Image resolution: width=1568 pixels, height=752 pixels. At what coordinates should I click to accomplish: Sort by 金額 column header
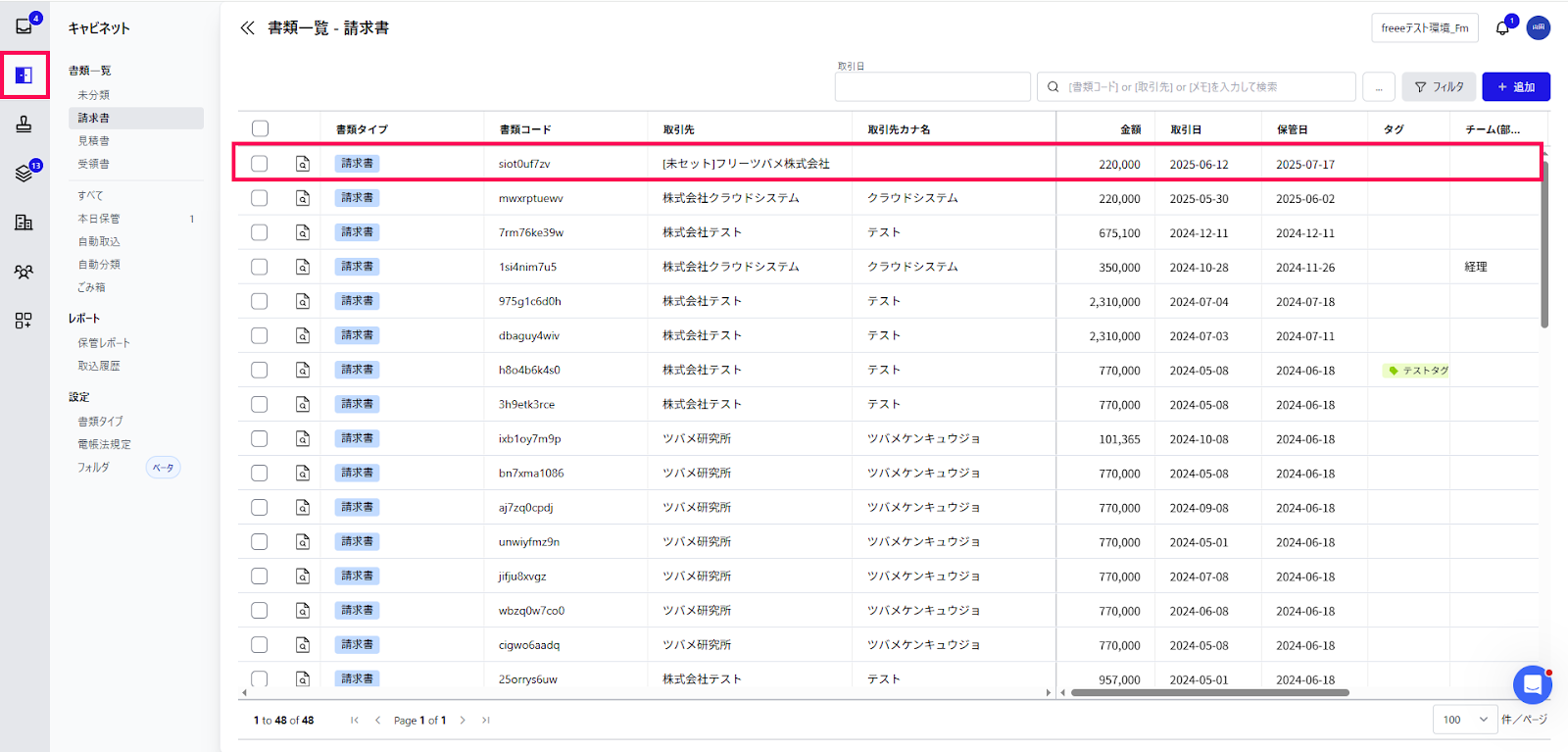click(x=1131, y=129)
